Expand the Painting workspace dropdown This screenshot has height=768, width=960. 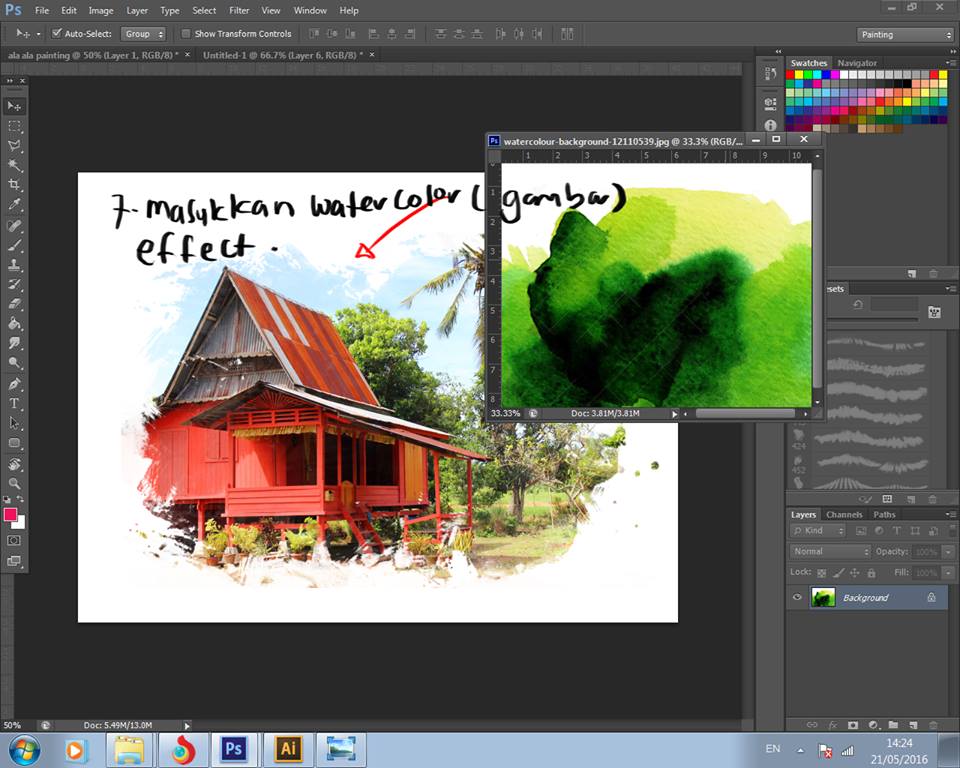[x=906, y=35]
